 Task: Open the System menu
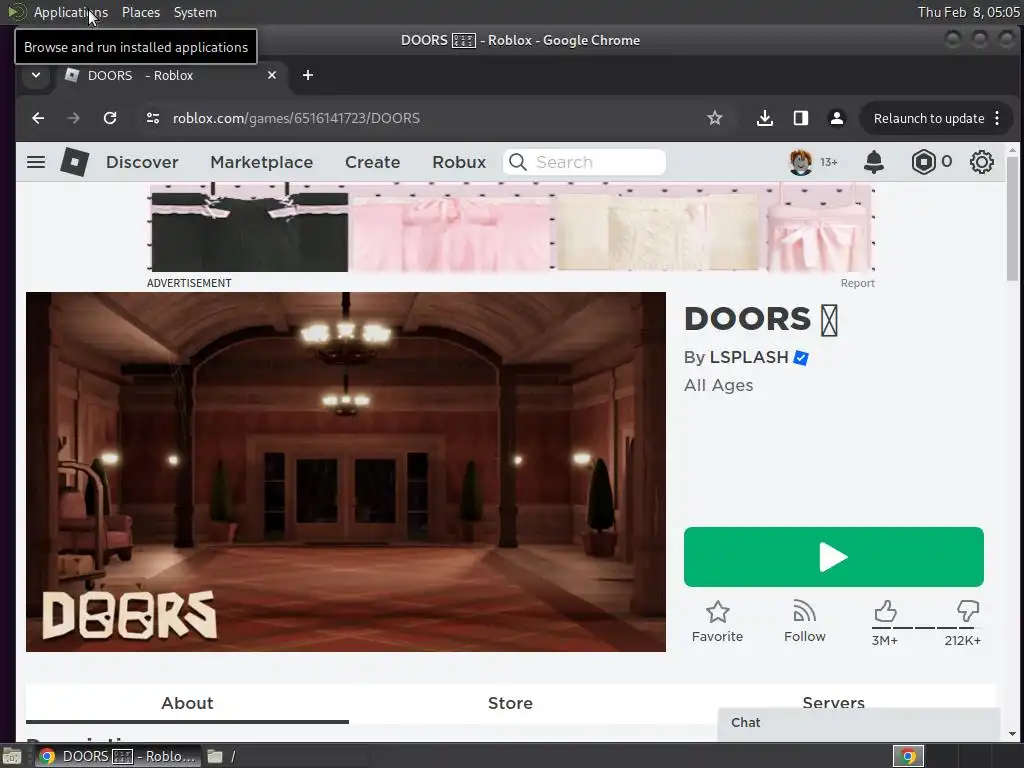(195, 12)
